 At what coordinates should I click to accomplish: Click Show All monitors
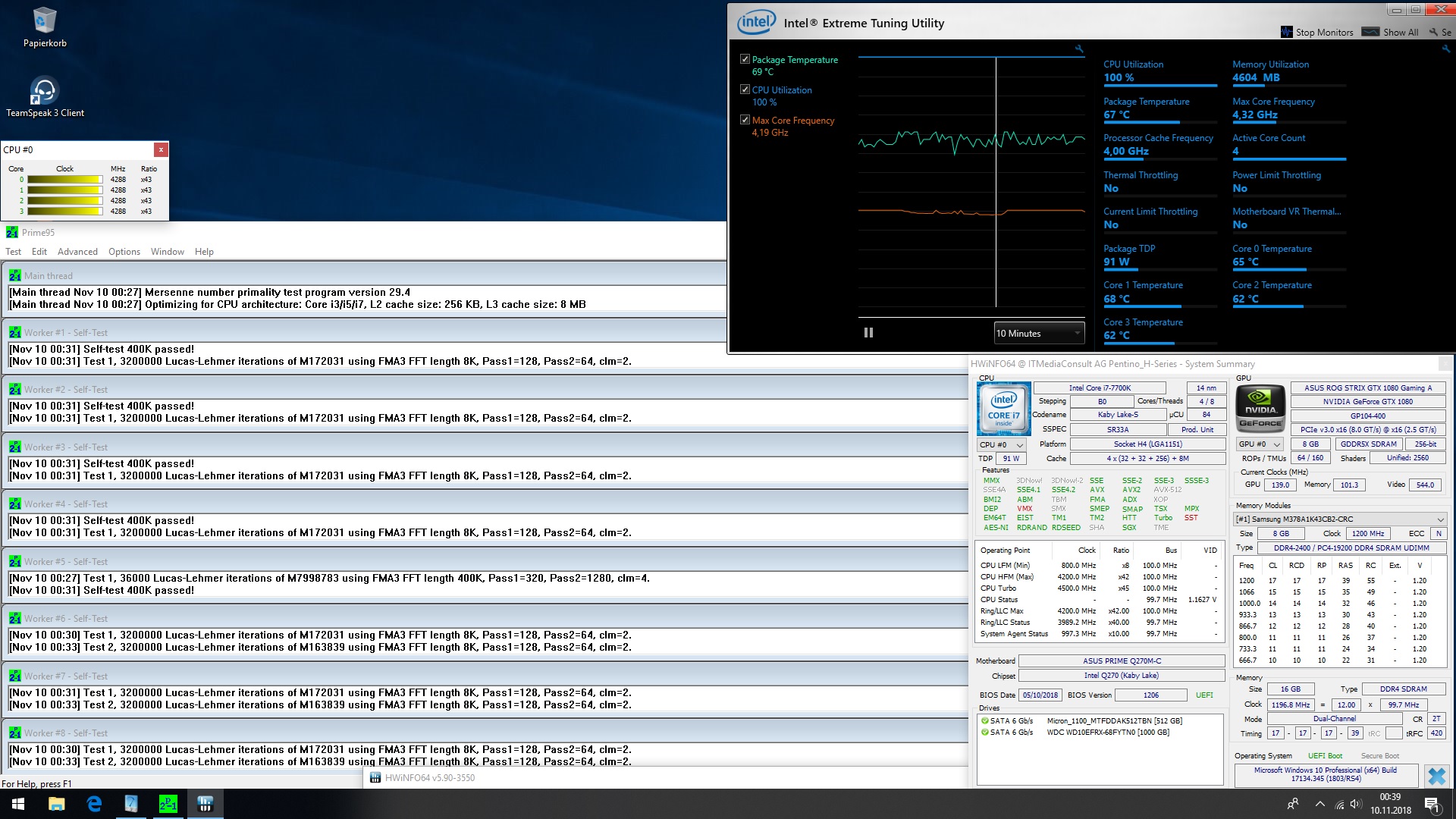pos(1370,32)
